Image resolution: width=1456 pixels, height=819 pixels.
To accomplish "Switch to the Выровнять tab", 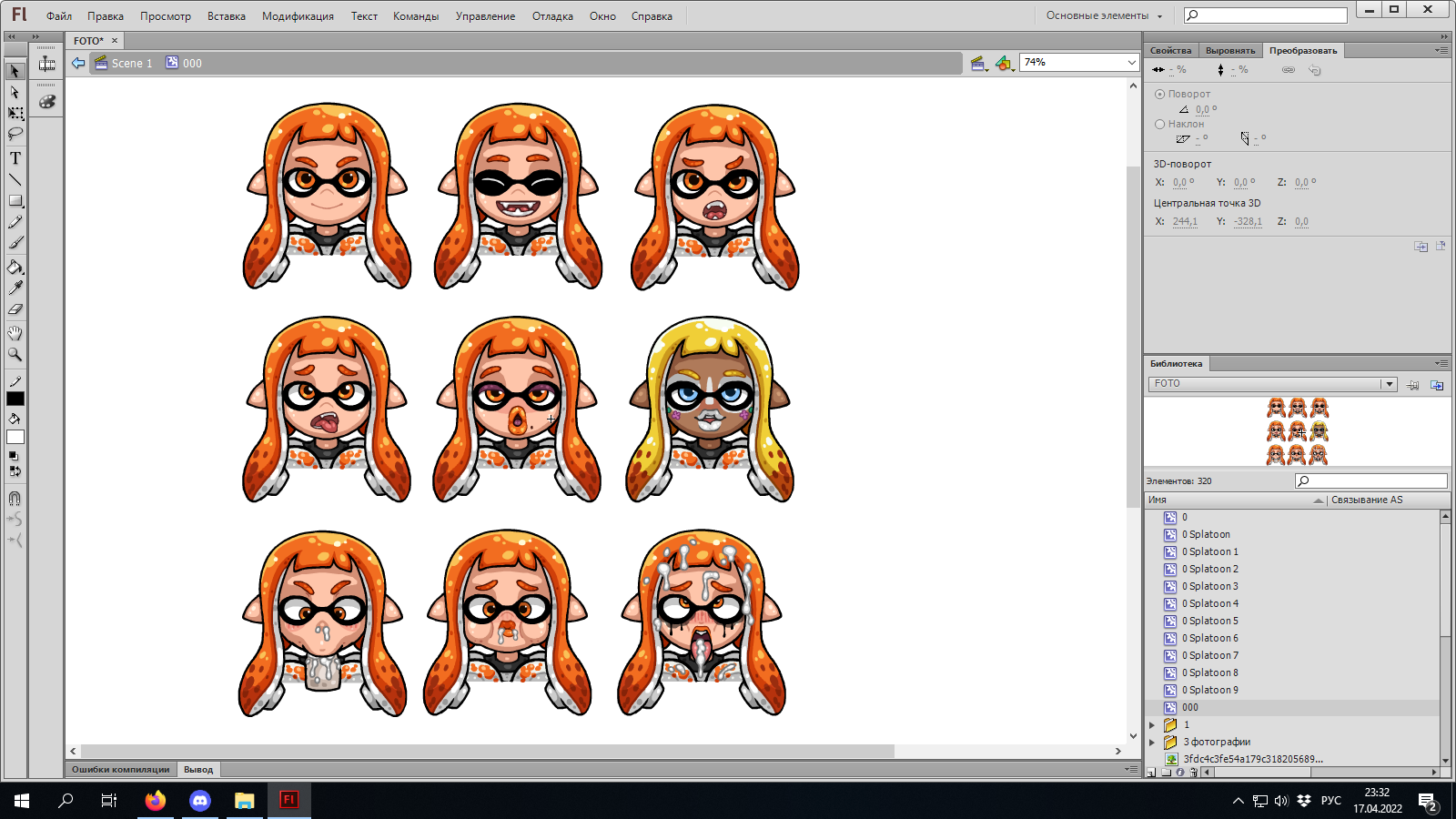I will 1230,51.
